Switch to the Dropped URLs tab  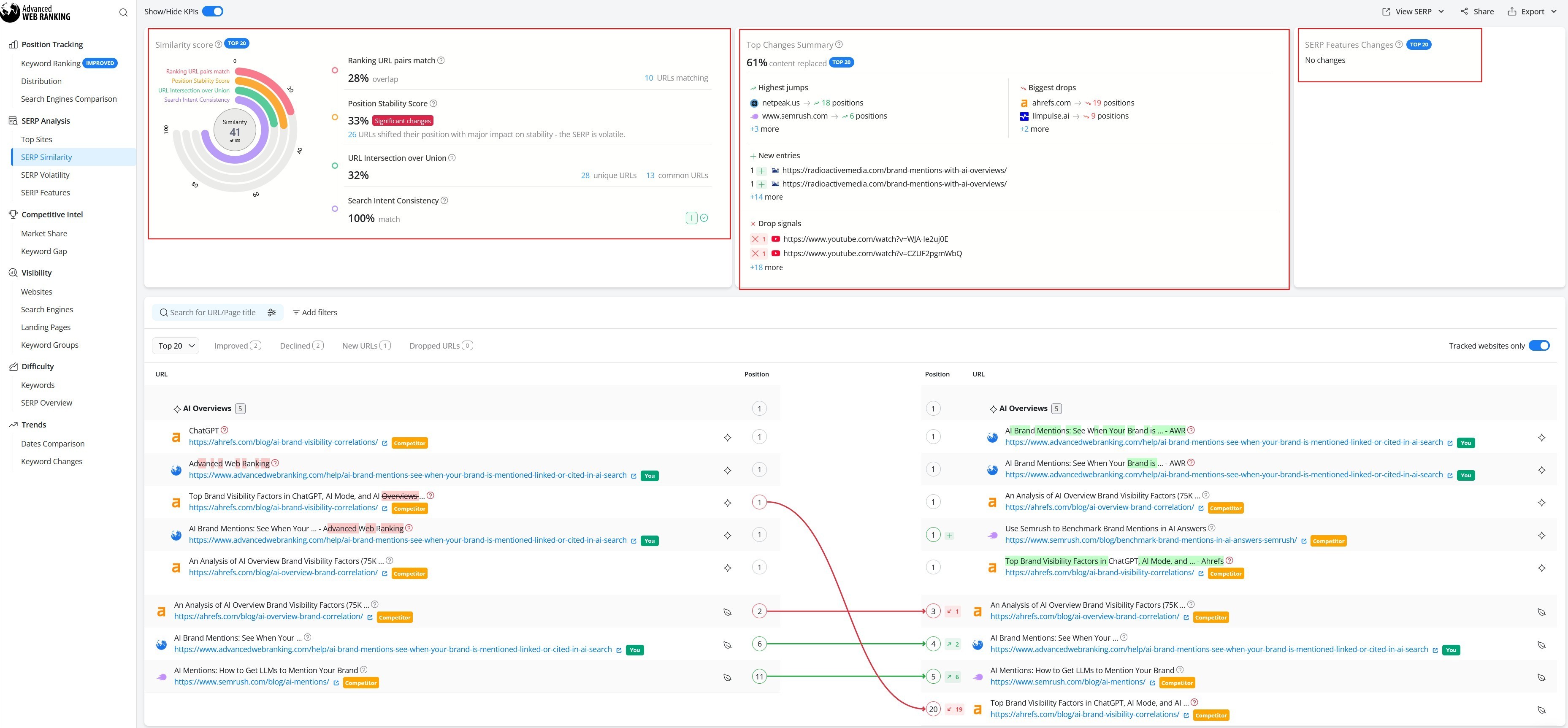(441, 346)
